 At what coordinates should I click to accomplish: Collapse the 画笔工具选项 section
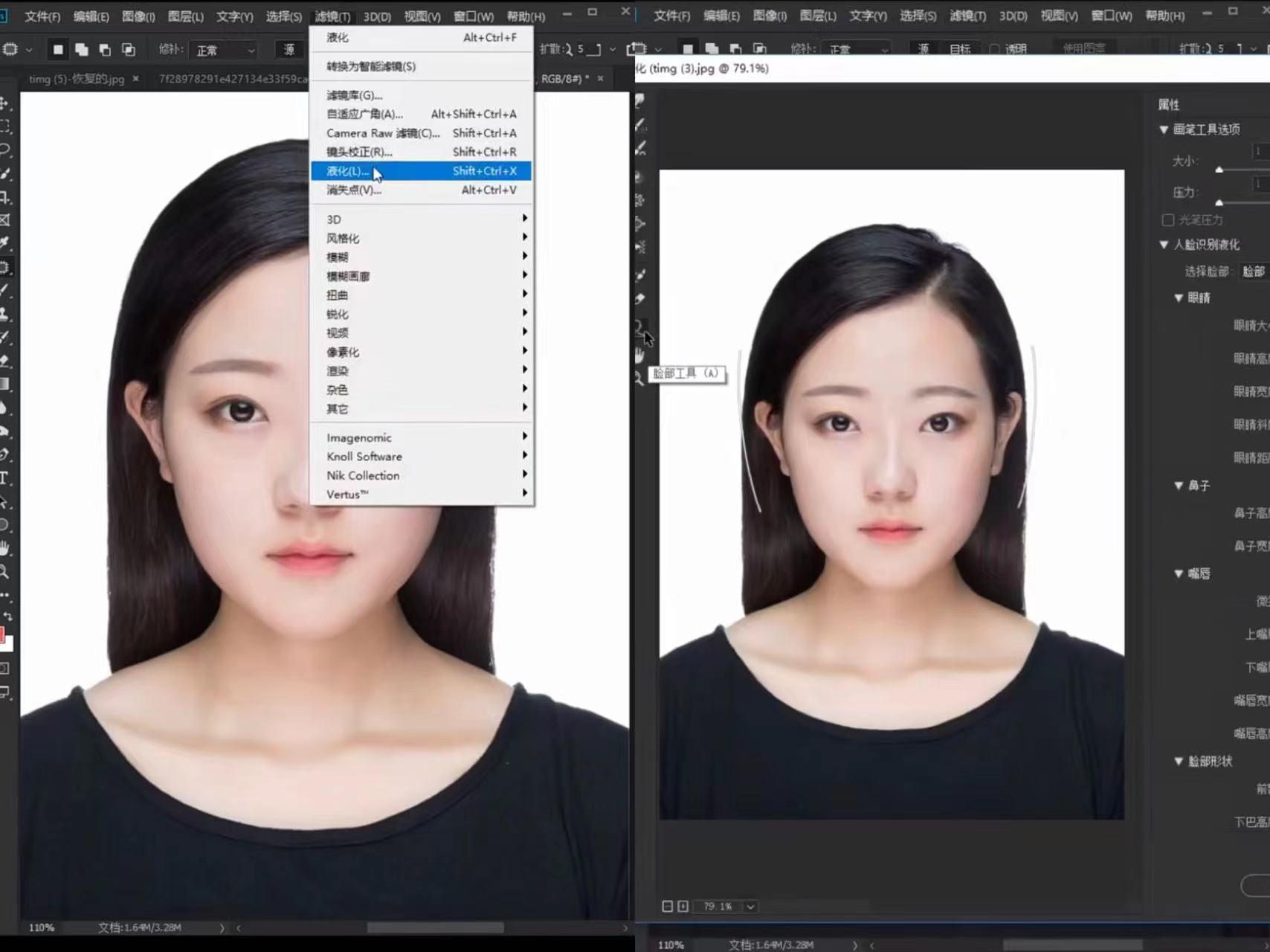(1164, 129)
